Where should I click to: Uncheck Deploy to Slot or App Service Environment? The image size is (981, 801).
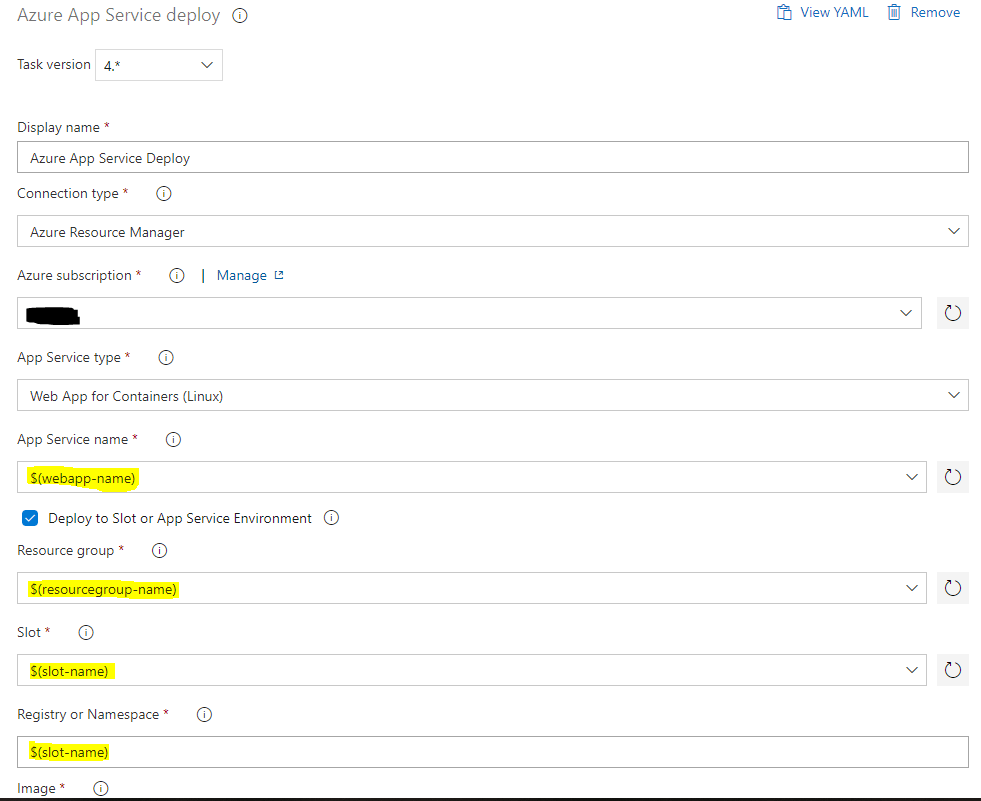tap(30, 518)
